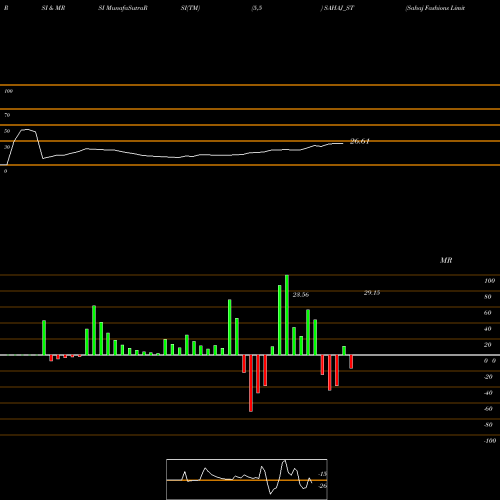Click the 28.56 value above the histogram
500x500 pixels.
point(301,295)
